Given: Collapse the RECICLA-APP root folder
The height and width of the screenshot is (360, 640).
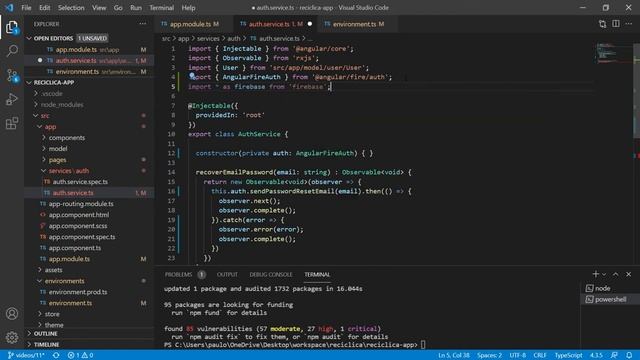Looking at the screenshot, I should pos(29,82).
